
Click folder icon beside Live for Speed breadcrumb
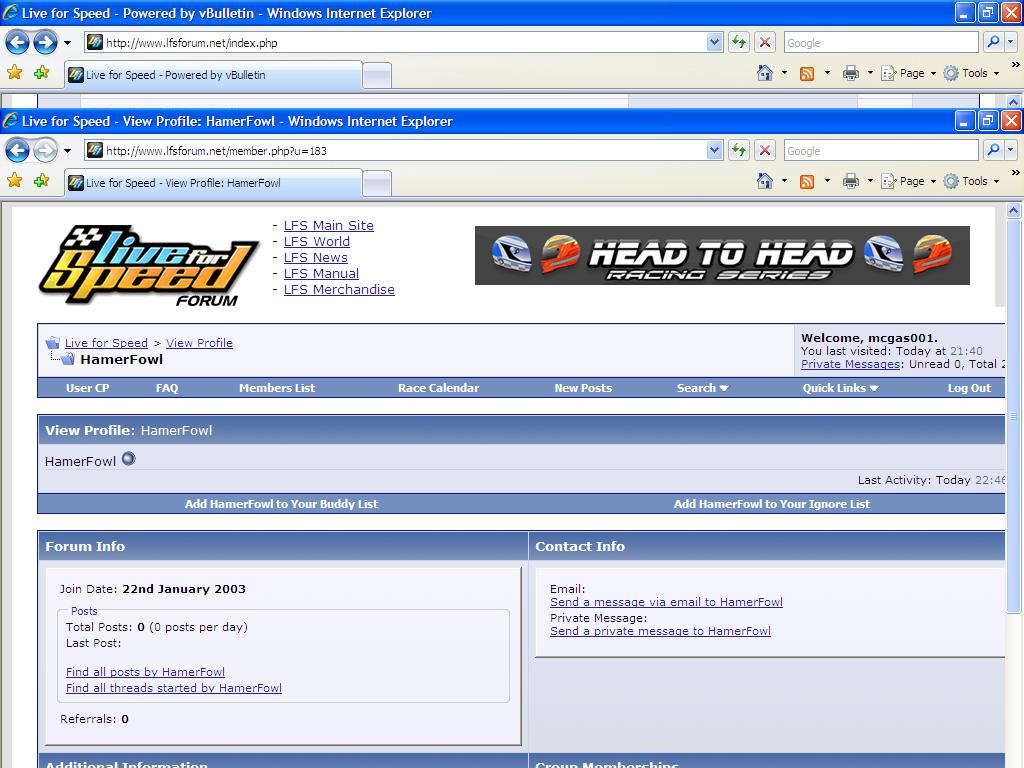coord(53,342)
